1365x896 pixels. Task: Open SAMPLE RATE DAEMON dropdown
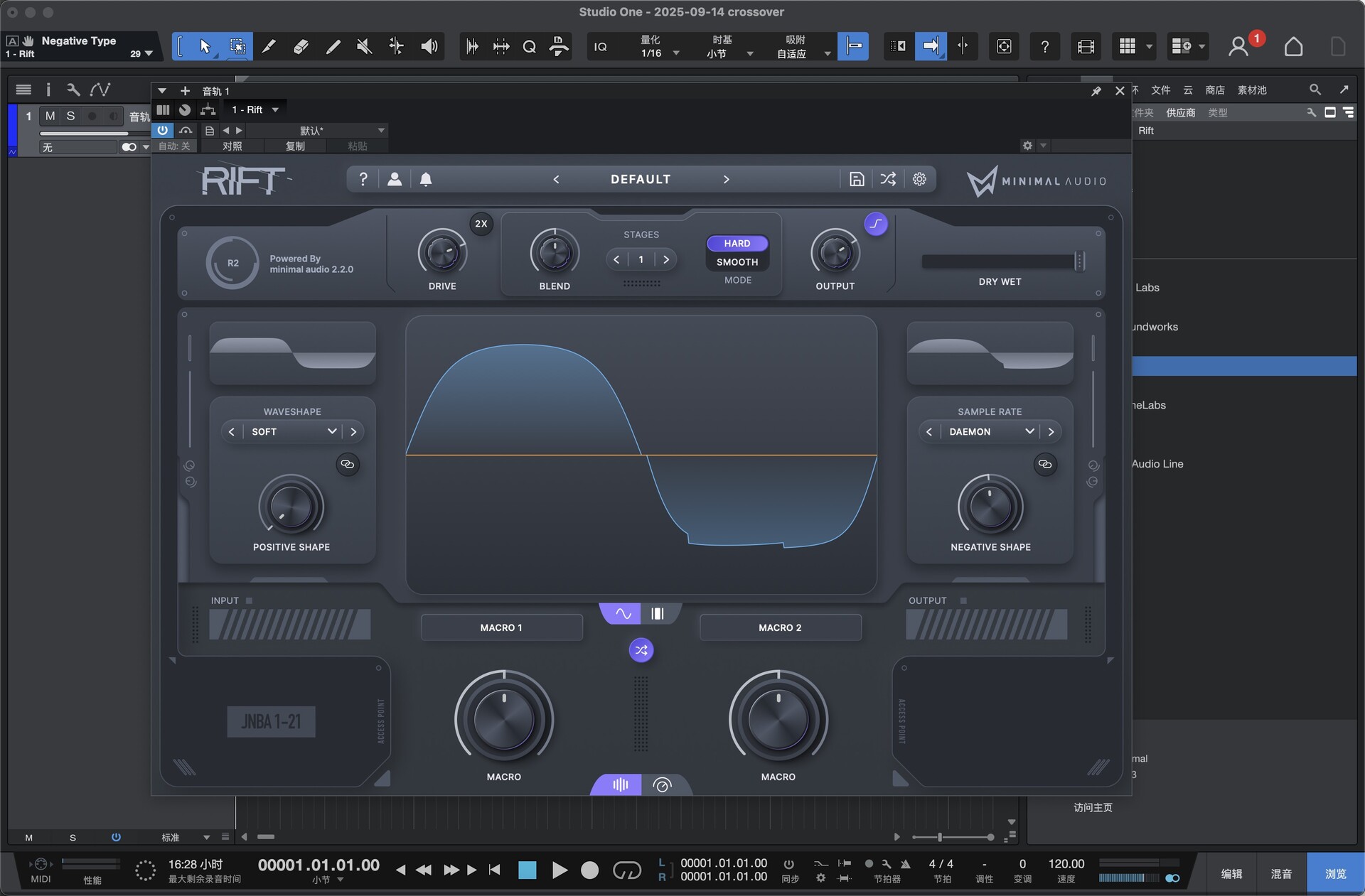click(990, 431)
